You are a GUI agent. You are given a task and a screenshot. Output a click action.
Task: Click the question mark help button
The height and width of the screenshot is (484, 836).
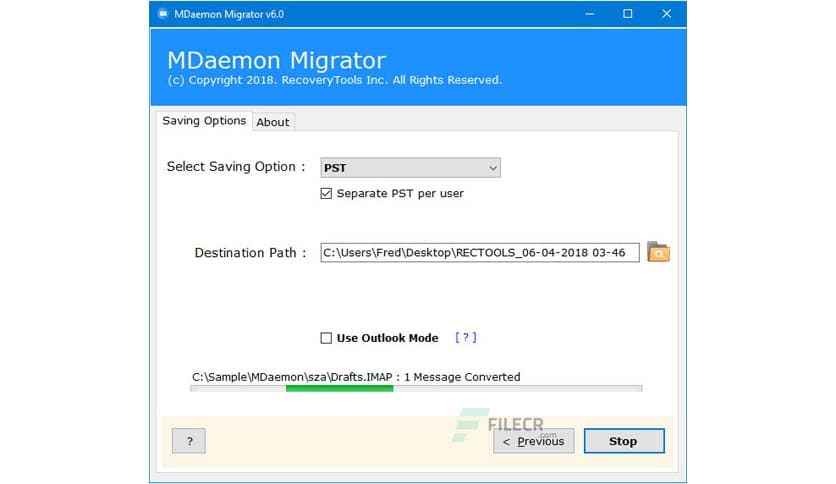click(189, 441)
